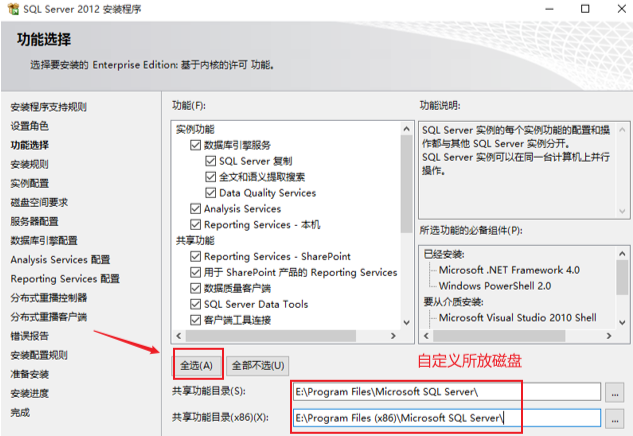Click 分布式重播控制器 step in sidebar
The height and width of the screenshot is (436, 633).
pos(49,298)
